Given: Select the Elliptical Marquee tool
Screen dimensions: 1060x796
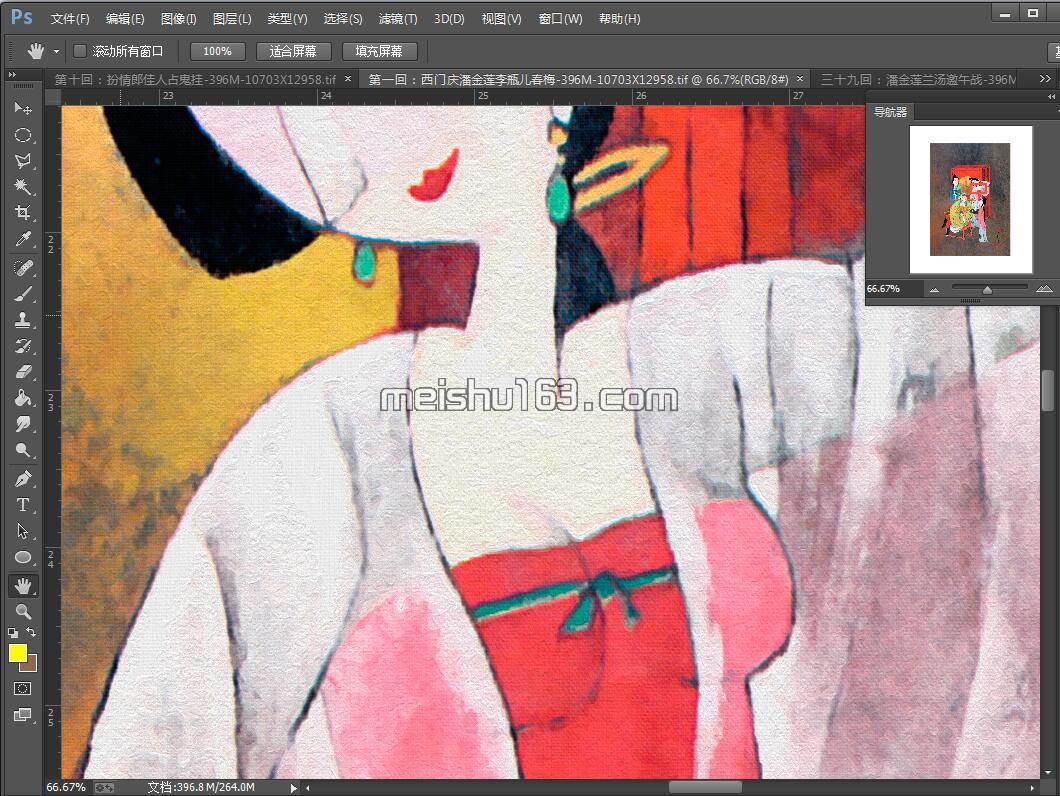Looking at the screenshot, I should pyautogui.click(x=22, y=135).
